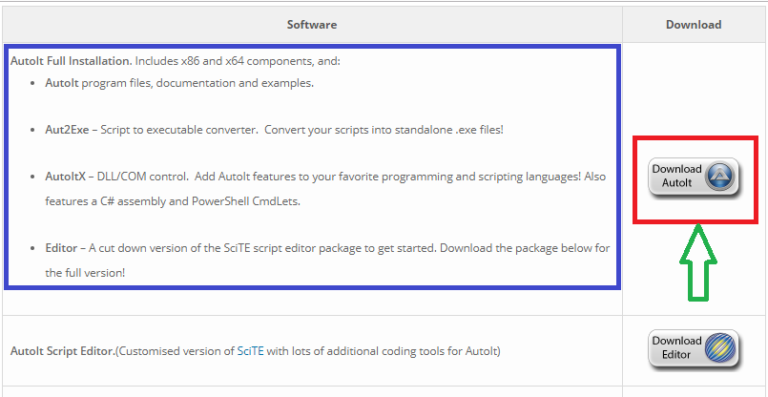Click the Software column header
768x397 pixels.
pos(312,24)
